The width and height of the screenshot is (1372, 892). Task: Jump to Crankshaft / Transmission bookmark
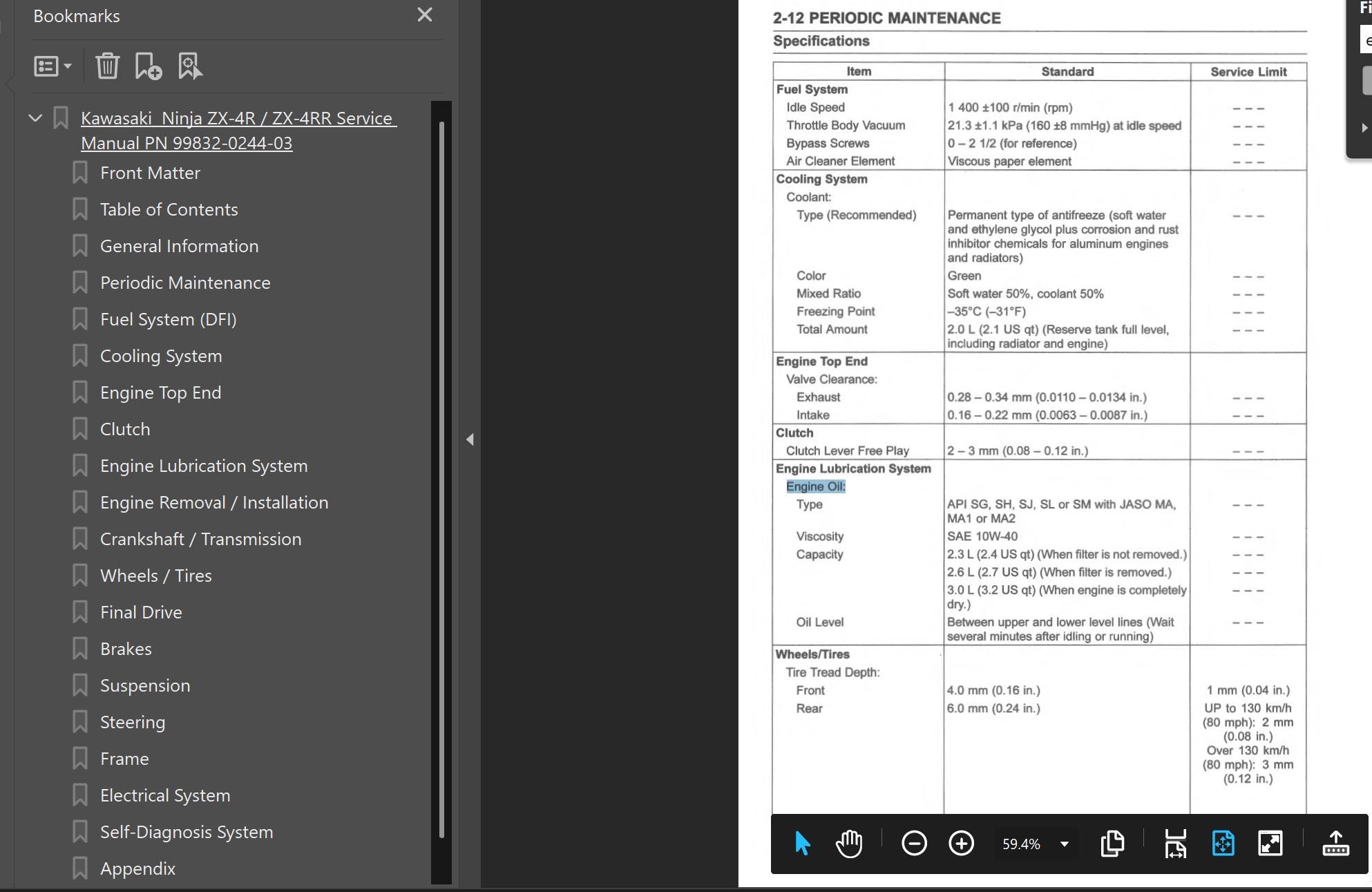click(200, 539)
